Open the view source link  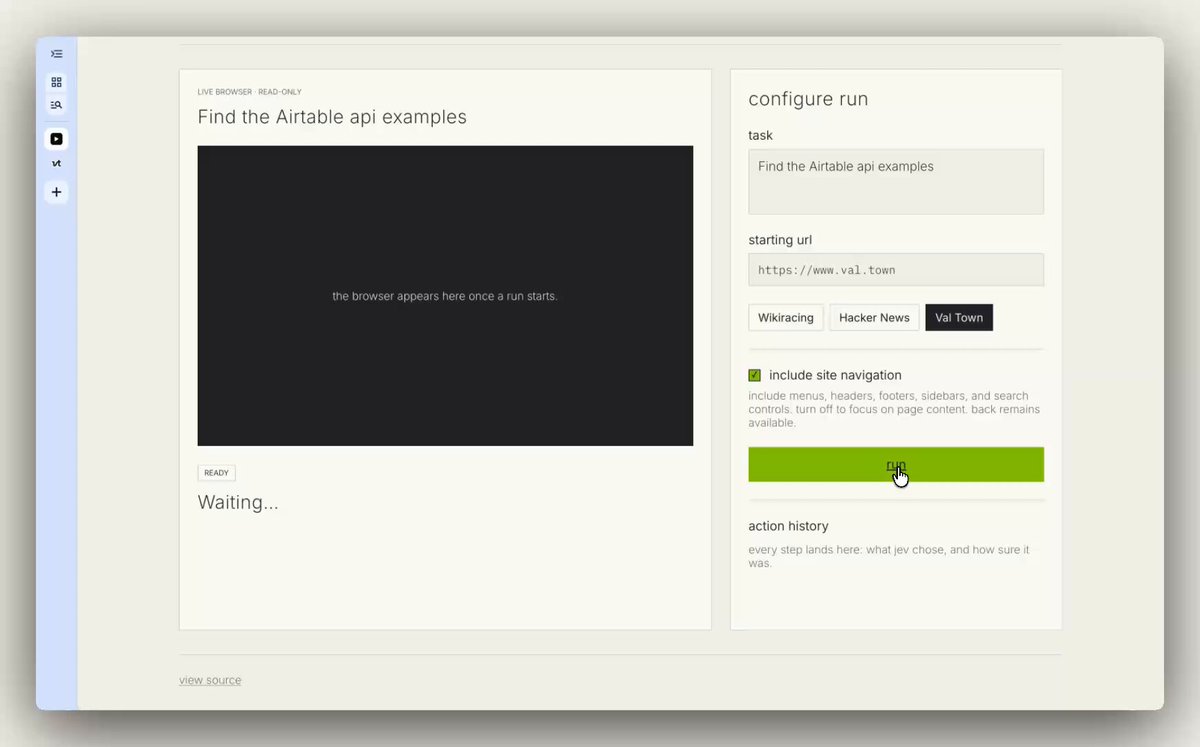tap(210, 680)
